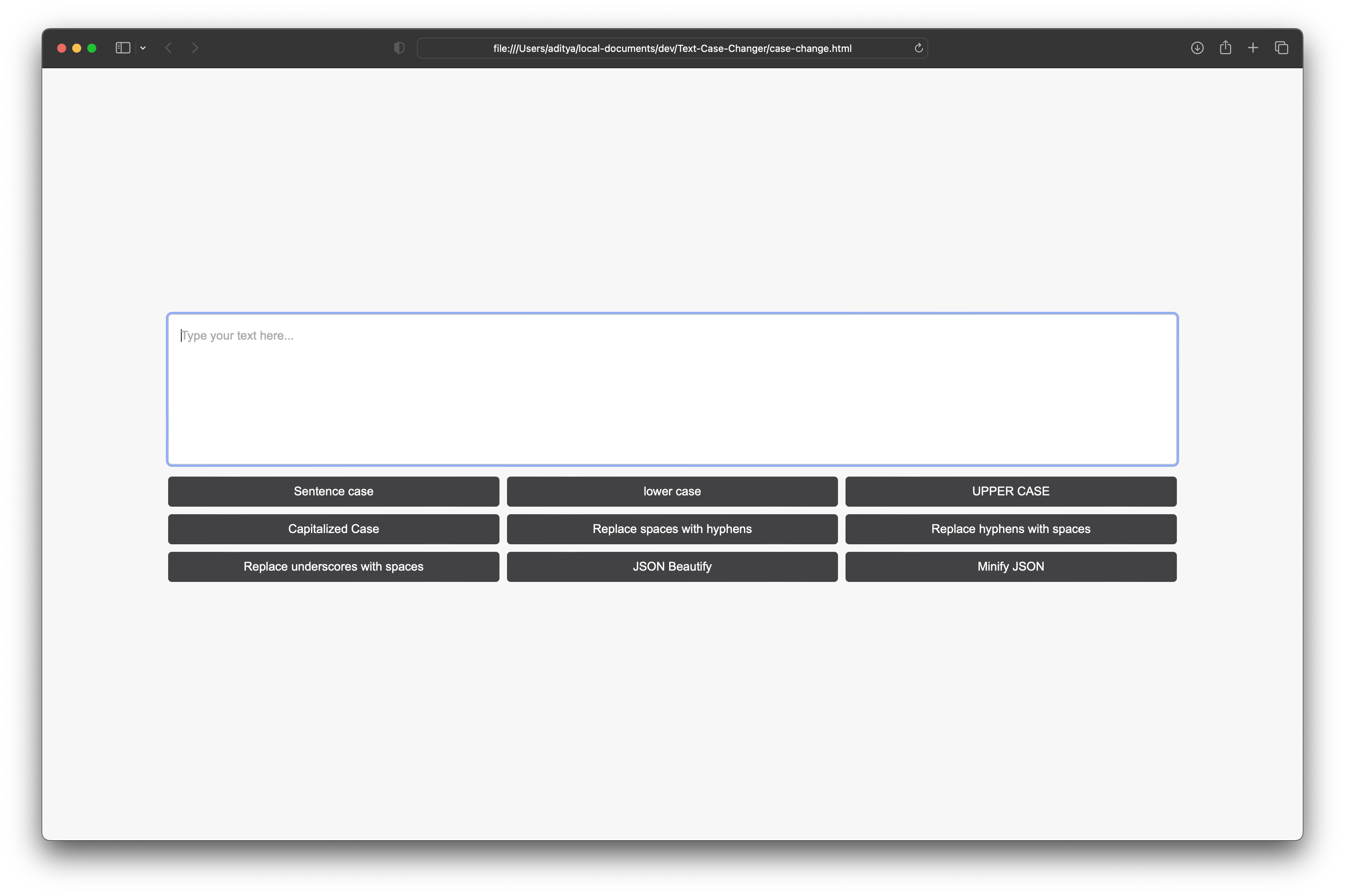This screenshot has height=896, width=1345.
Task: Open the share sheet icon
Action: point(1225,48)
